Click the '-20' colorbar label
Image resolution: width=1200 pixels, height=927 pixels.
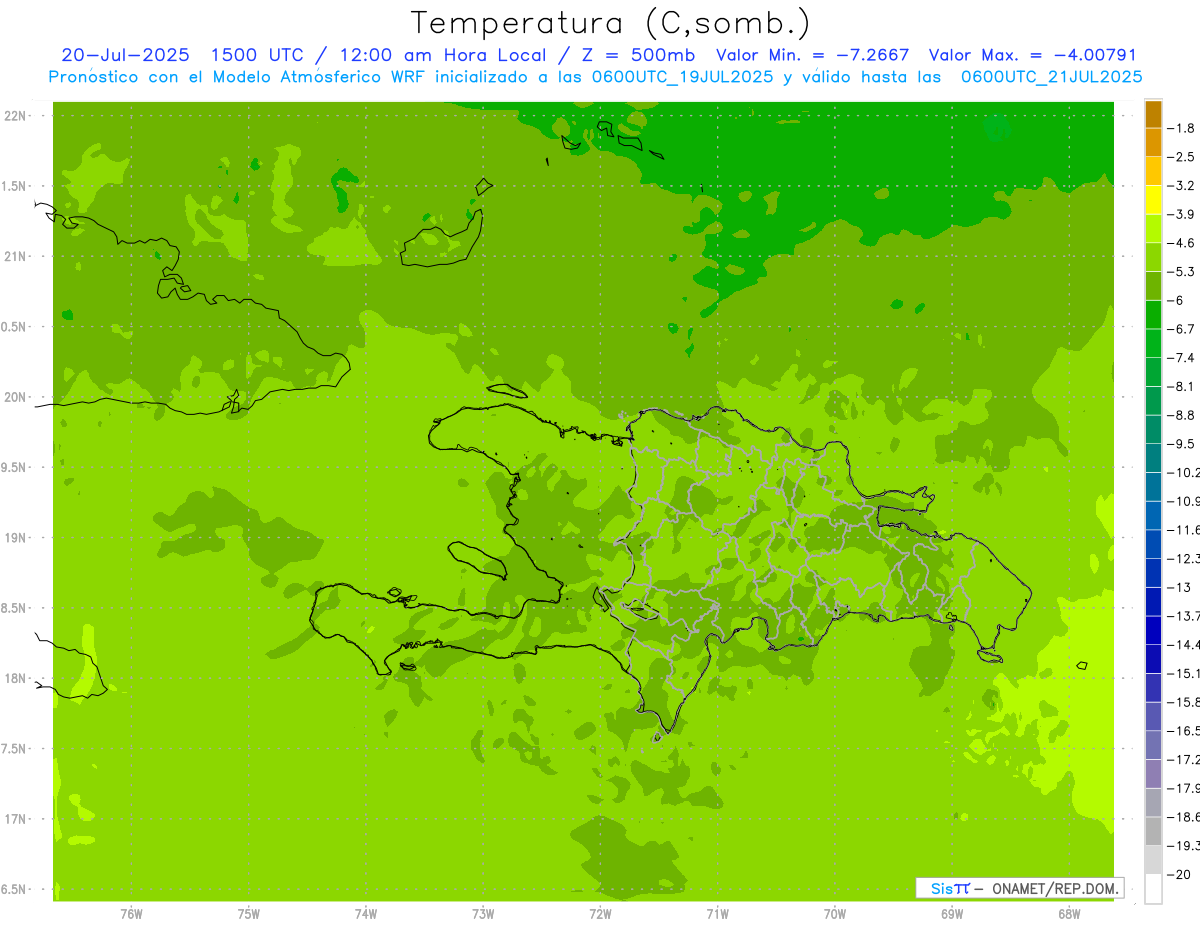coord(1179,874)
